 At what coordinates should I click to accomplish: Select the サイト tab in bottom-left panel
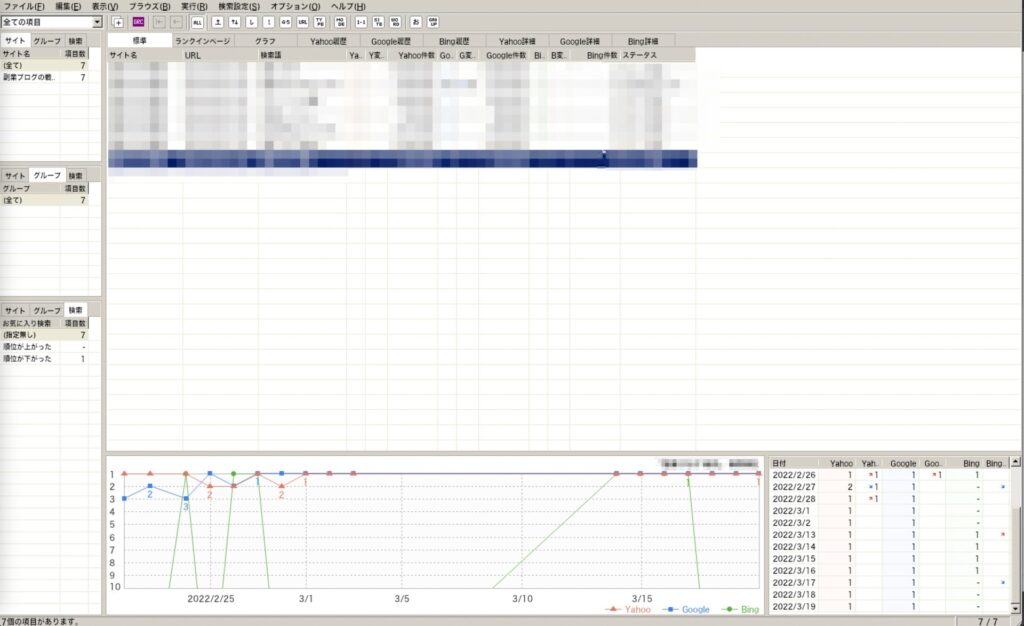click(x=15, y=311)
